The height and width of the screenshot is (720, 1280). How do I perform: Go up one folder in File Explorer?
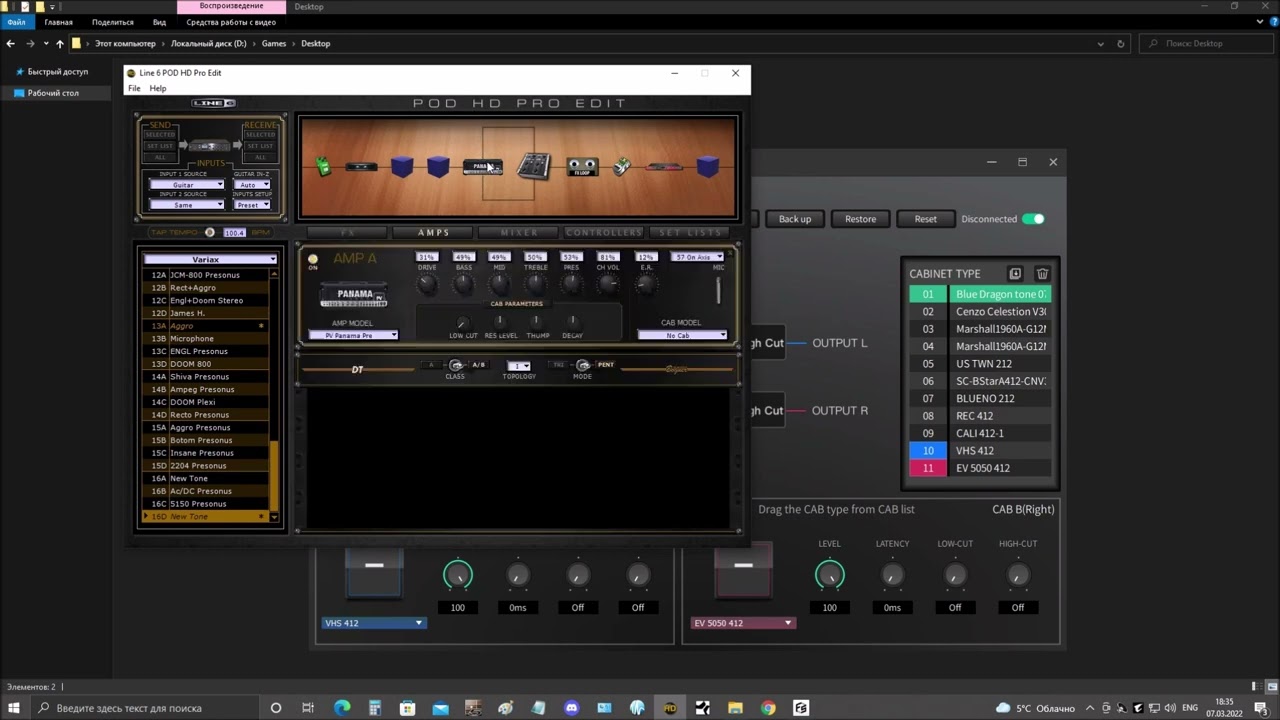click(x=59, y=43)
